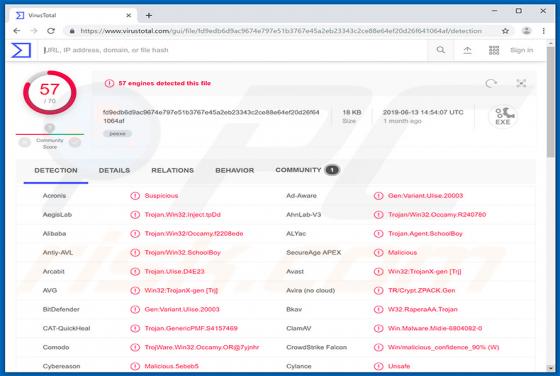Click the browser back arrow

click(x=16, y=31)
